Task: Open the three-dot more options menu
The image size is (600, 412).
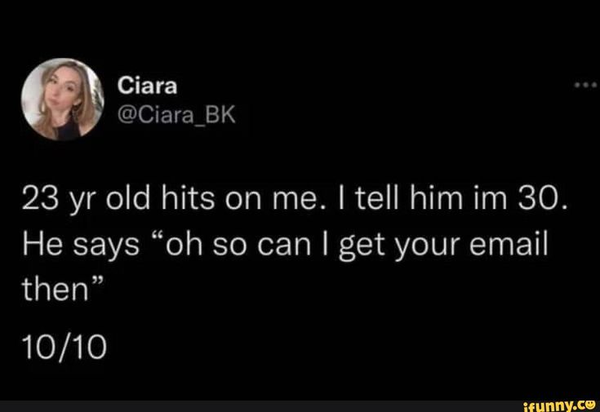Action: [585, 84]
